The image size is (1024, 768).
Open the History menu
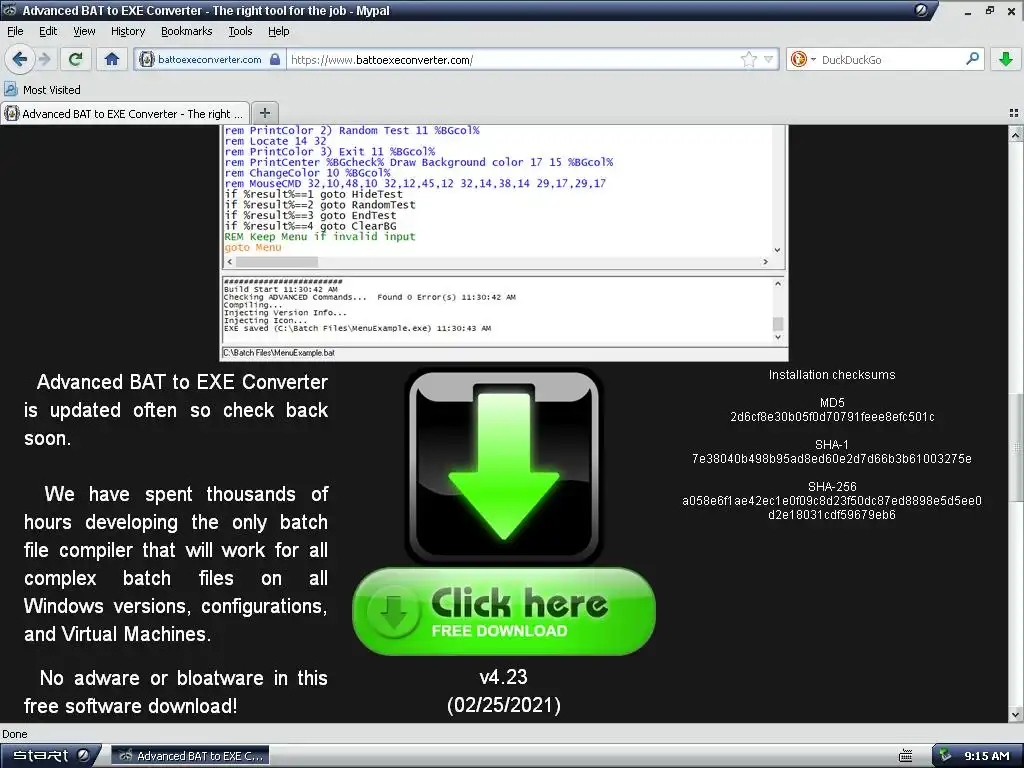click(128, 31)
